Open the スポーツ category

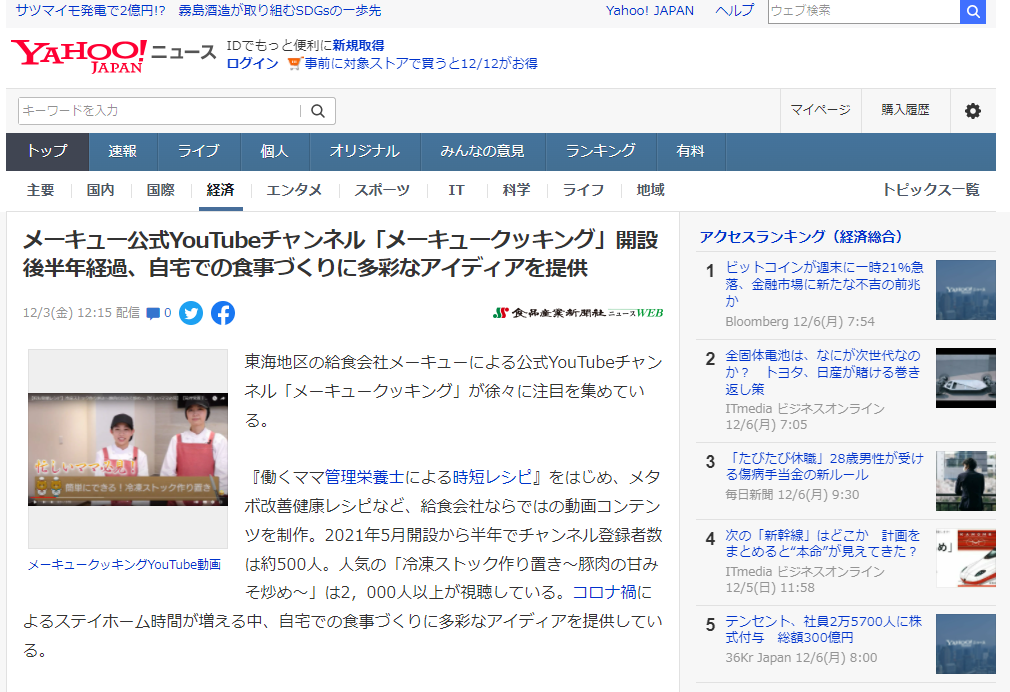pos(382,190)
